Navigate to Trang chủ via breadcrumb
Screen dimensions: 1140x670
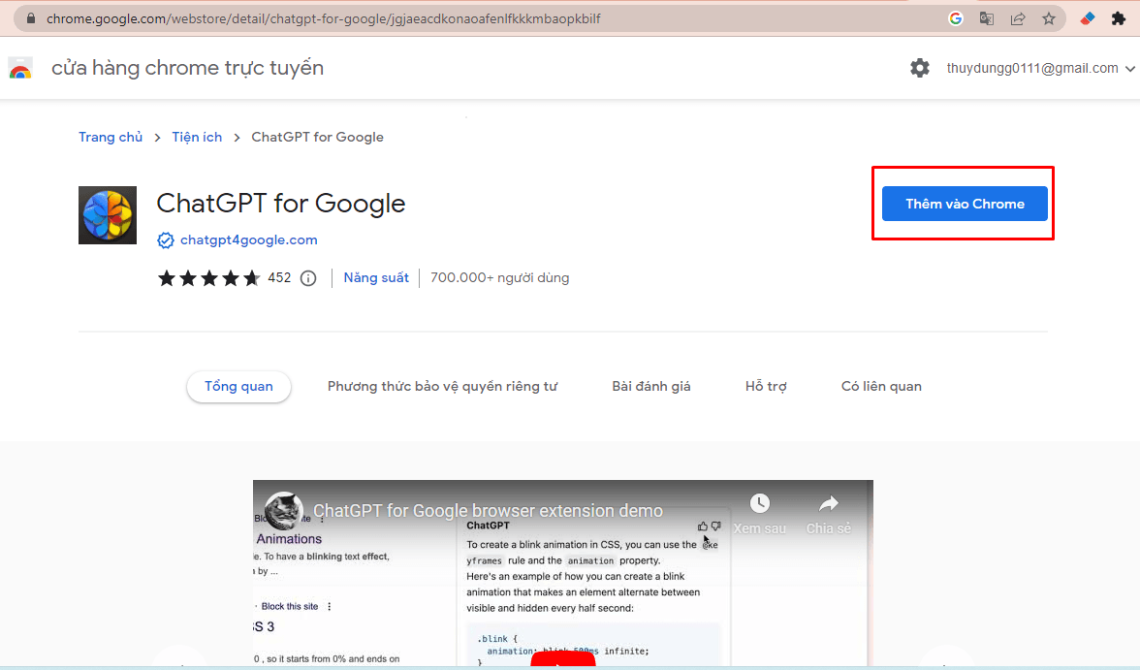pos(110,137)
